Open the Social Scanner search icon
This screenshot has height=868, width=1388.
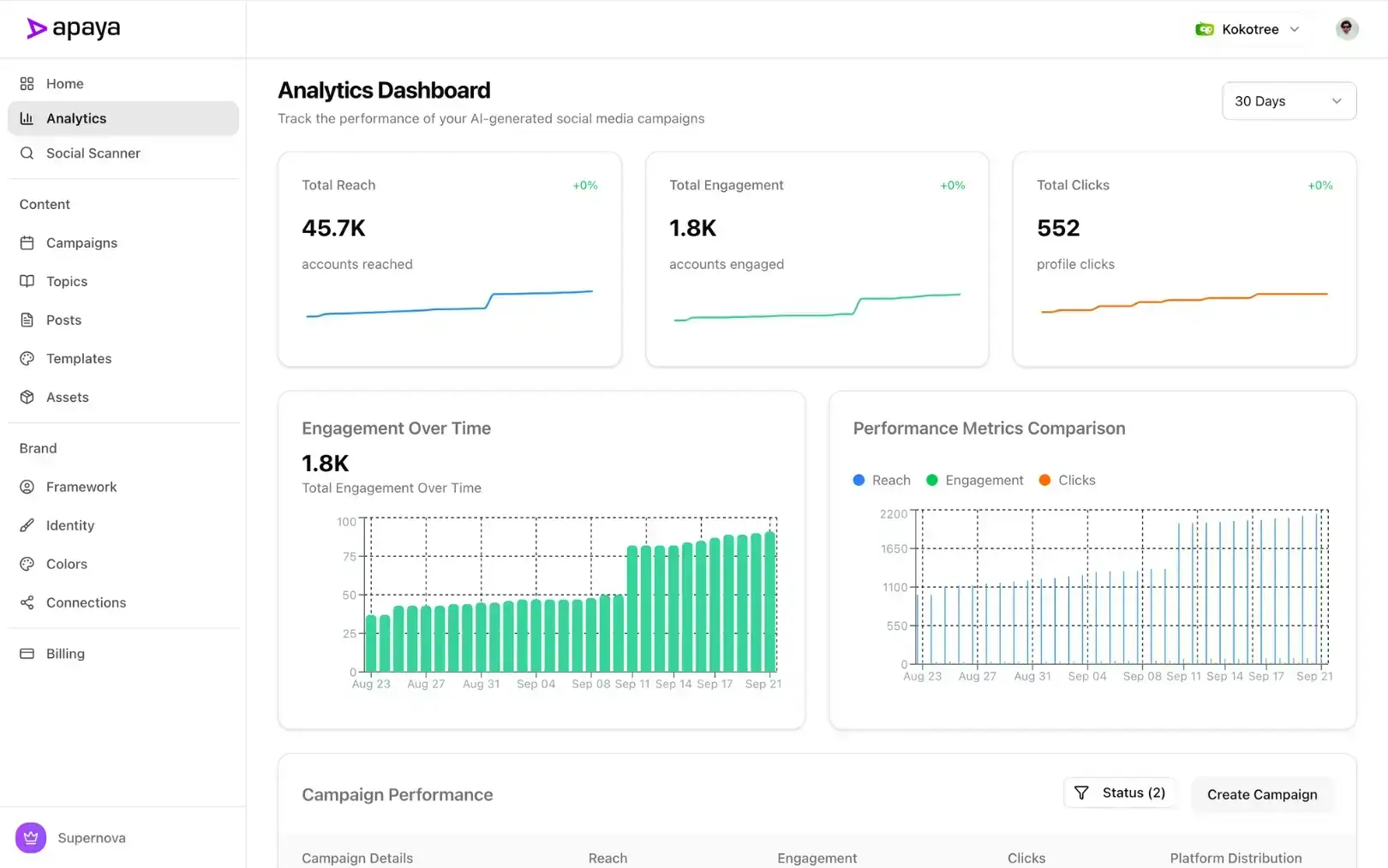pos(27,153)
